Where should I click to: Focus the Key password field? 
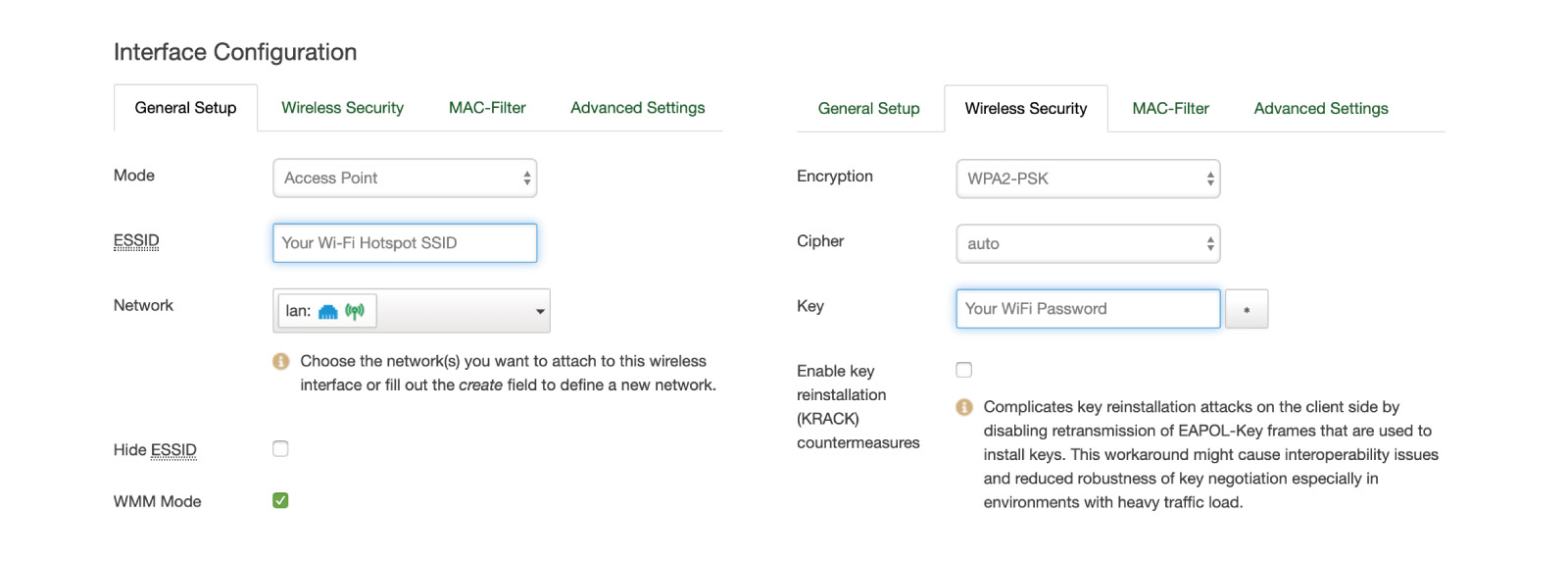[1088, 309]
